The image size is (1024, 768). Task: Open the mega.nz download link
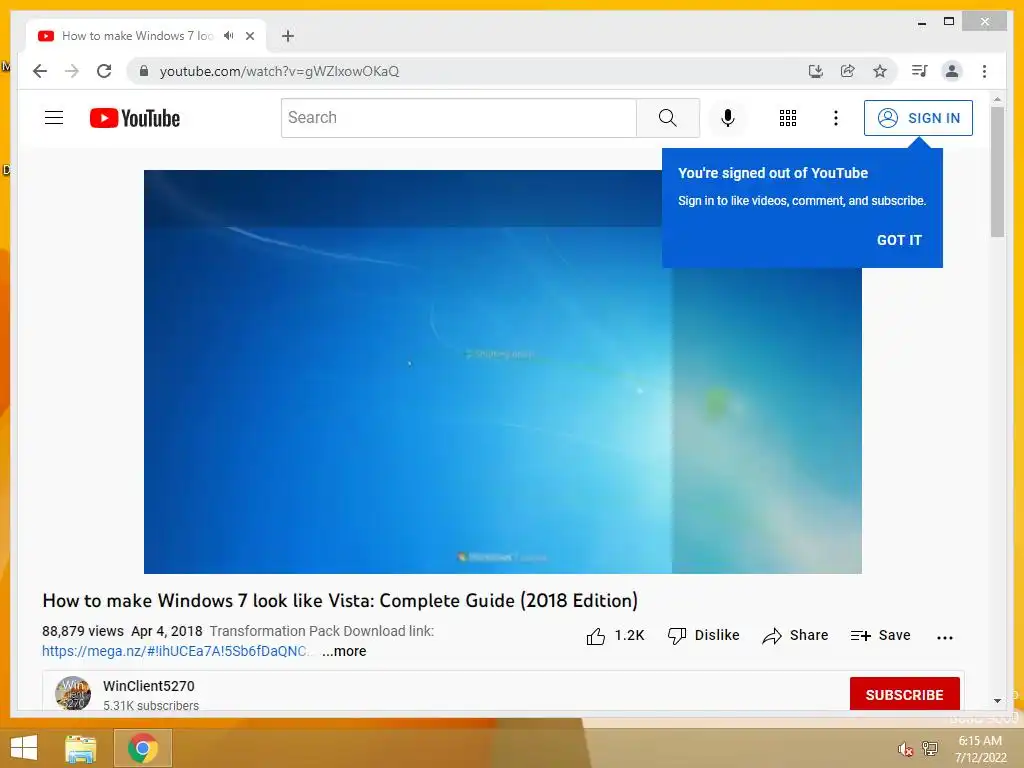174,651
